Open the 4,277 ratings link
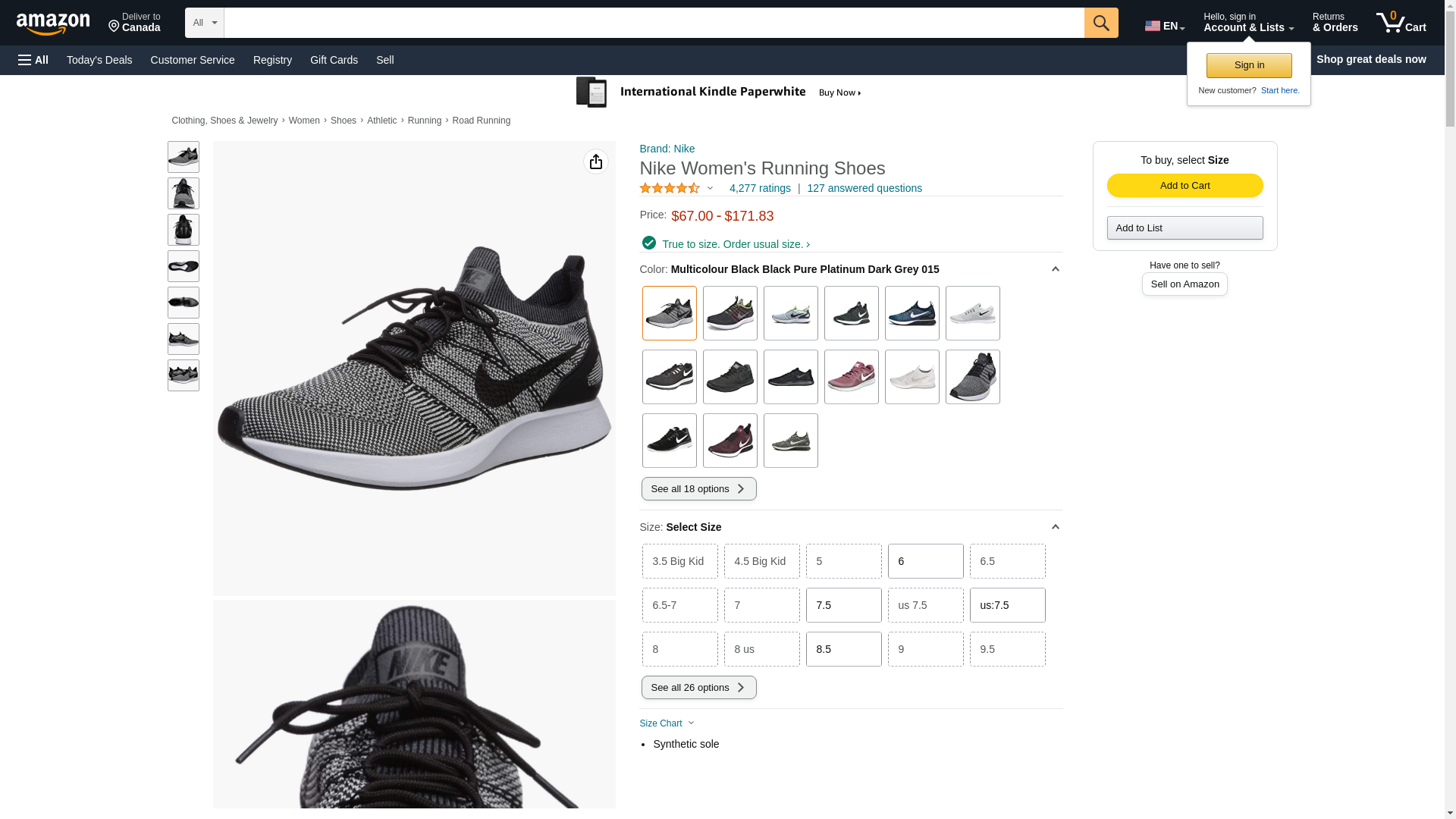 [x=759, y=188]
